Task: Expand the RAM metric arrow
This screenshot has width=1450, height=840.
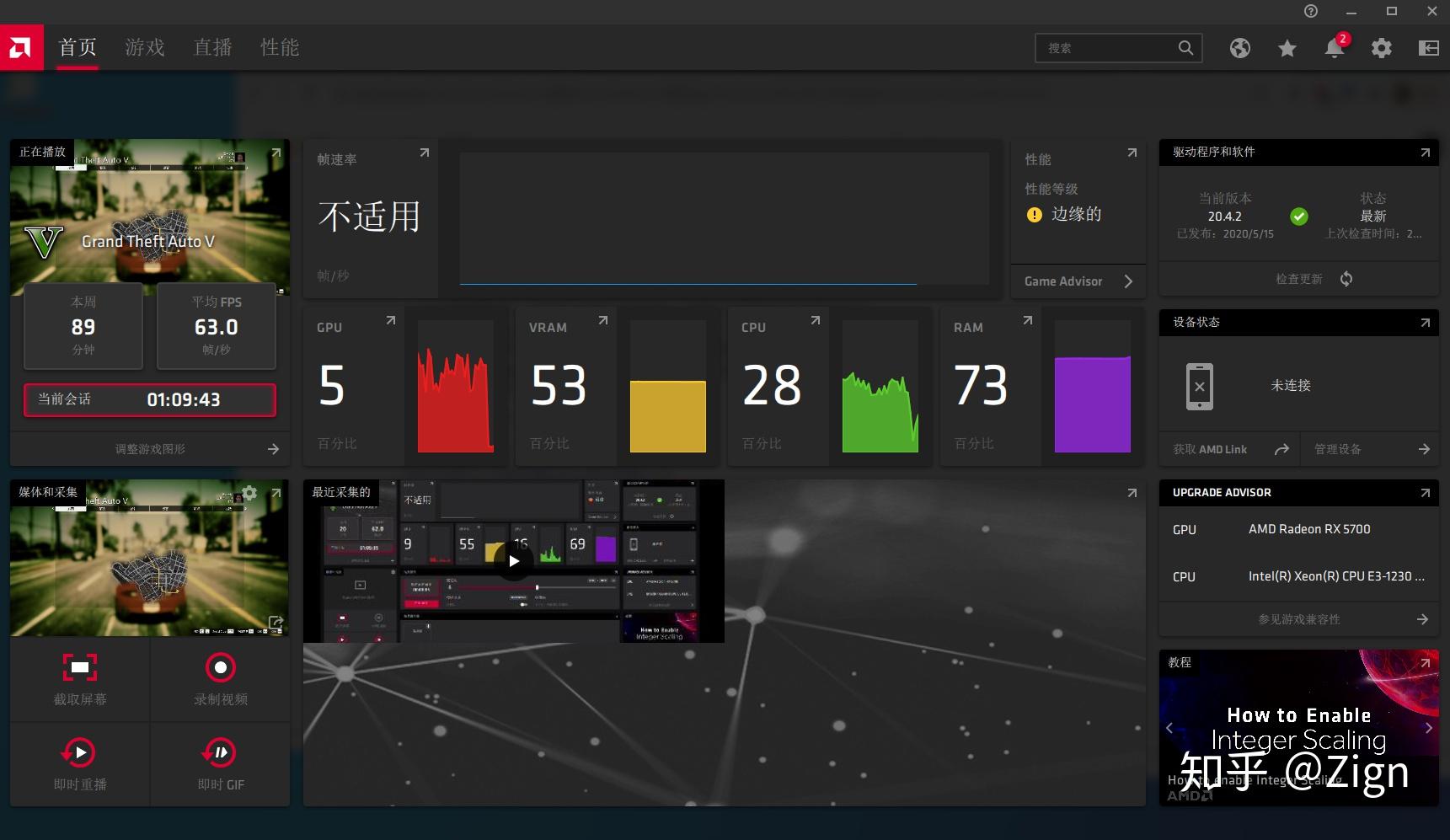Action: click(x=1028, y=320)
